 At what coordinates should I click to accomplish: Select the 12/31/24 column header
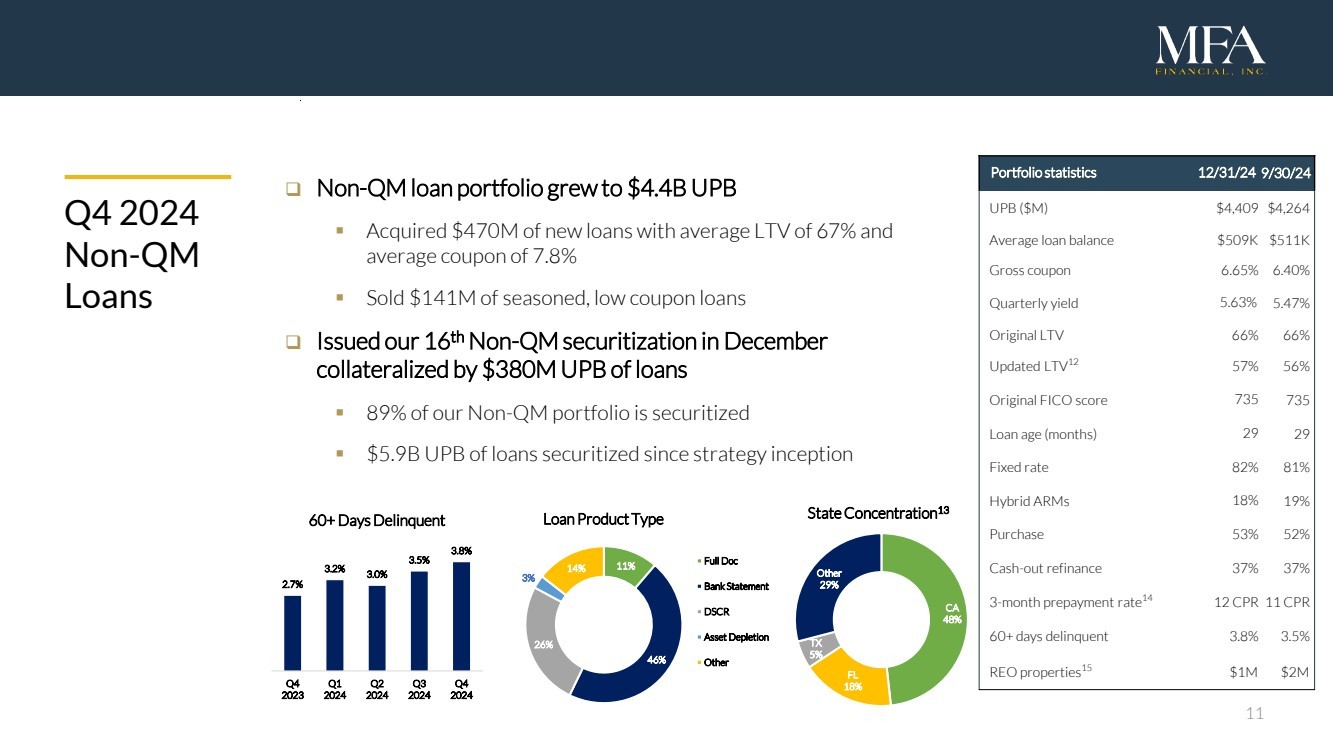click(1228, 172)
